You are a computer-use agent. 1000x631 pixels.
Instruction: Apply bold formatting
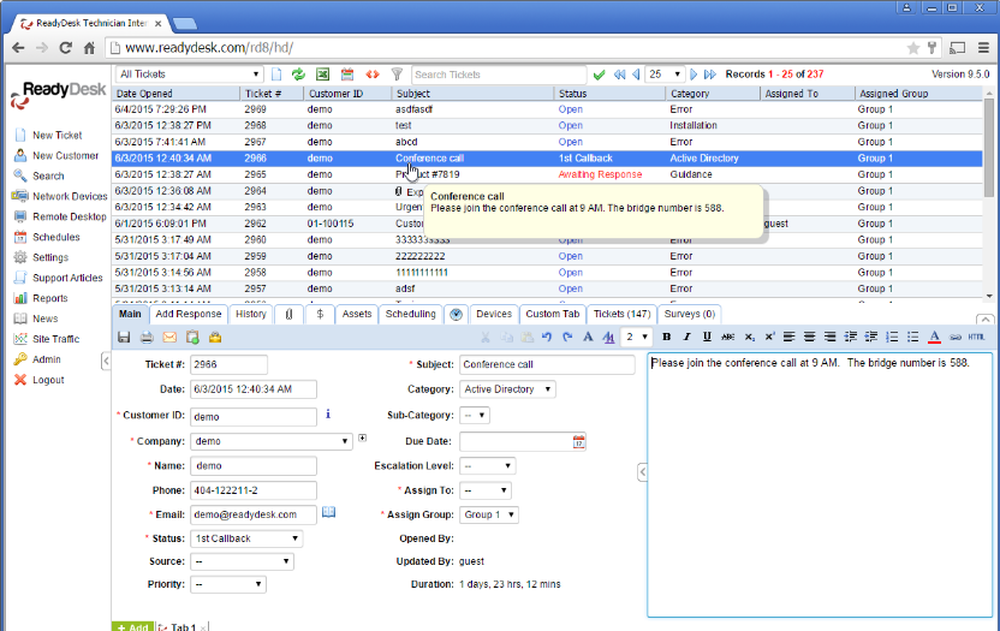[x=666, y=337]
